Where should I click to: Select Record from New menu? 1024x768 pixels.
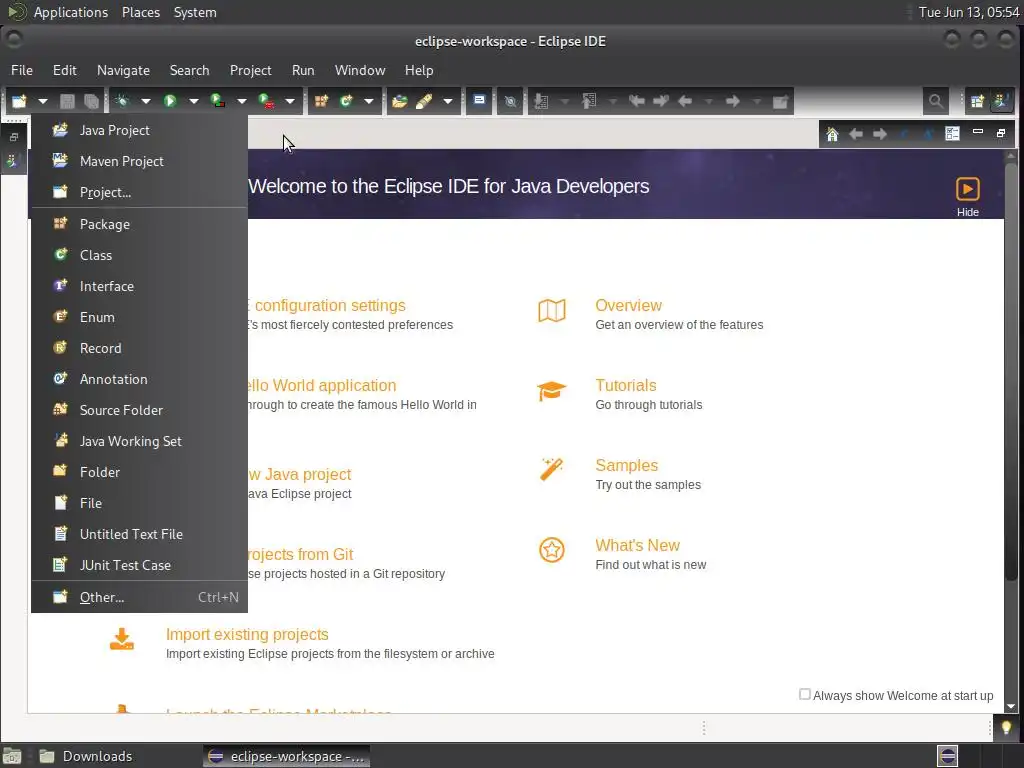(x=139, y=348)
